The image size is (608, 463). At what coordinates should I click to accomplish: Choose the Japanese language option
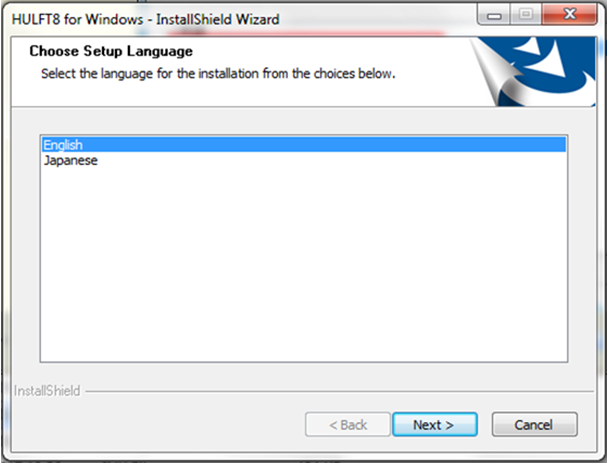coord(71,160)
